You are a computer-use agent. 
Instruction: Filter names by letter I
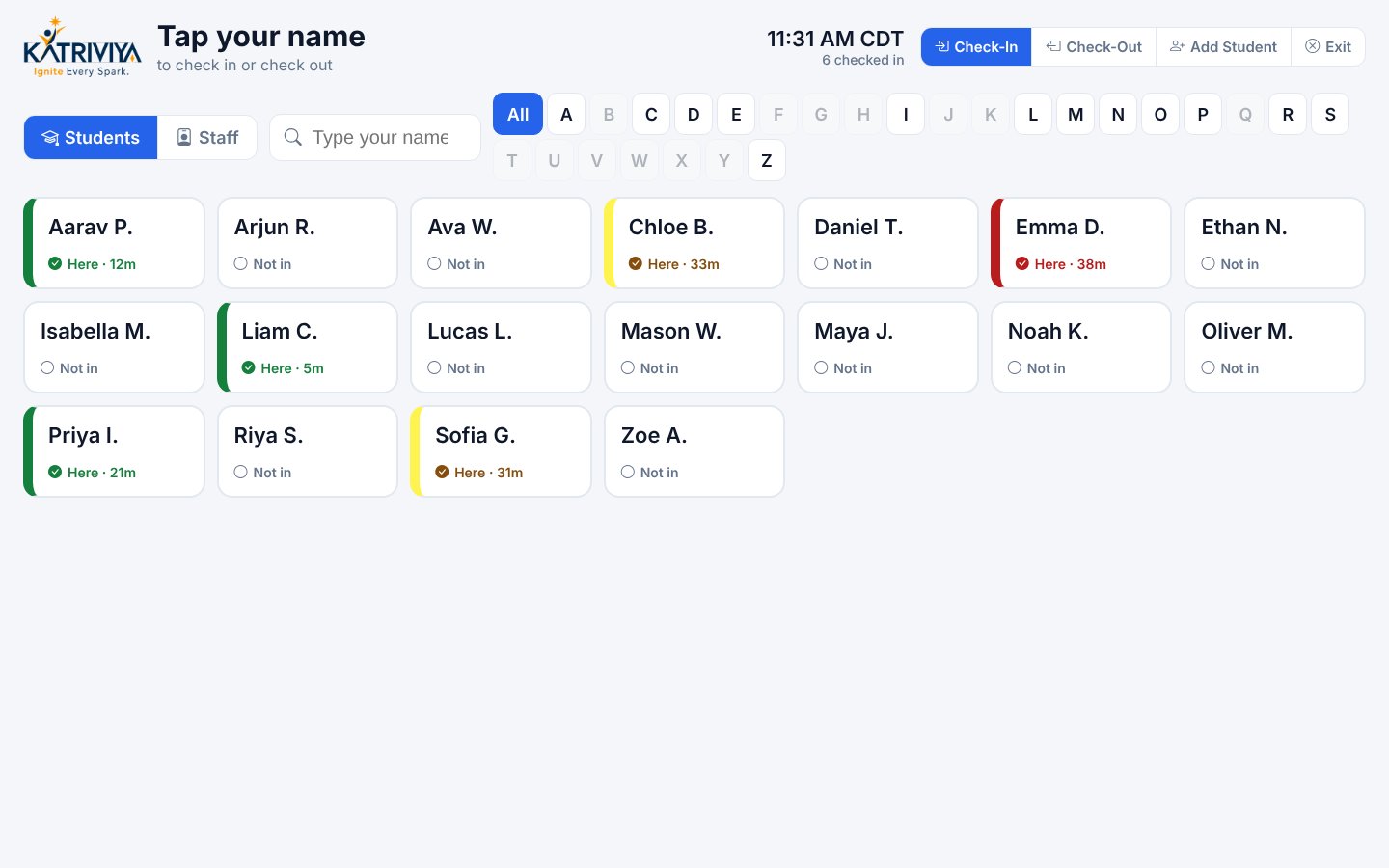906,114
